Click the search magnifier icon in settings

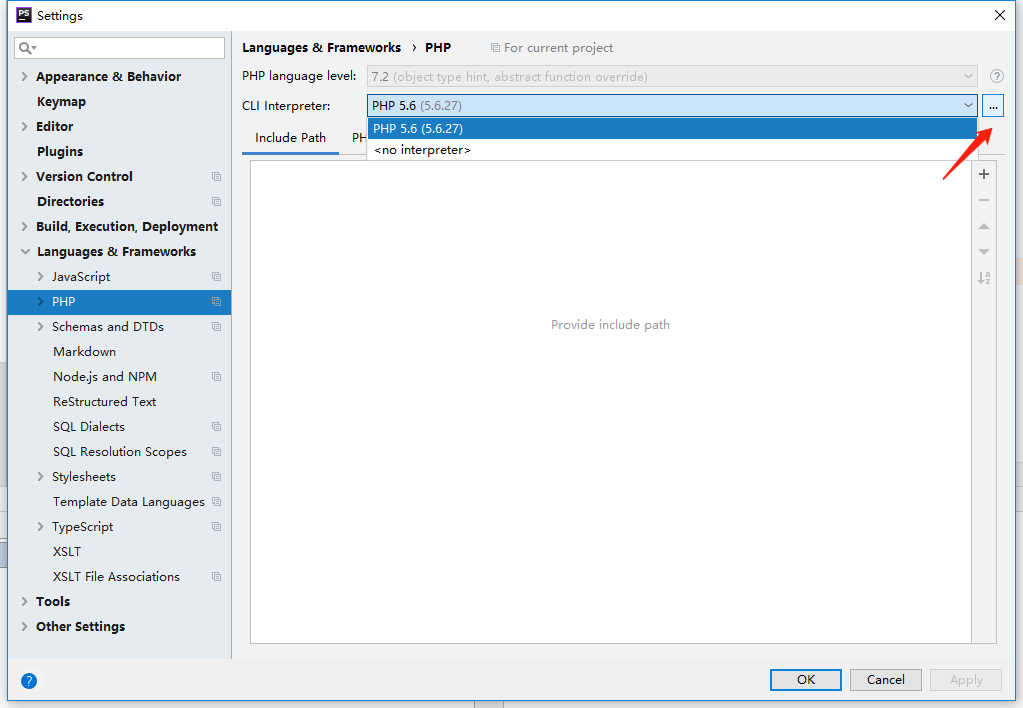pos(27,48)
